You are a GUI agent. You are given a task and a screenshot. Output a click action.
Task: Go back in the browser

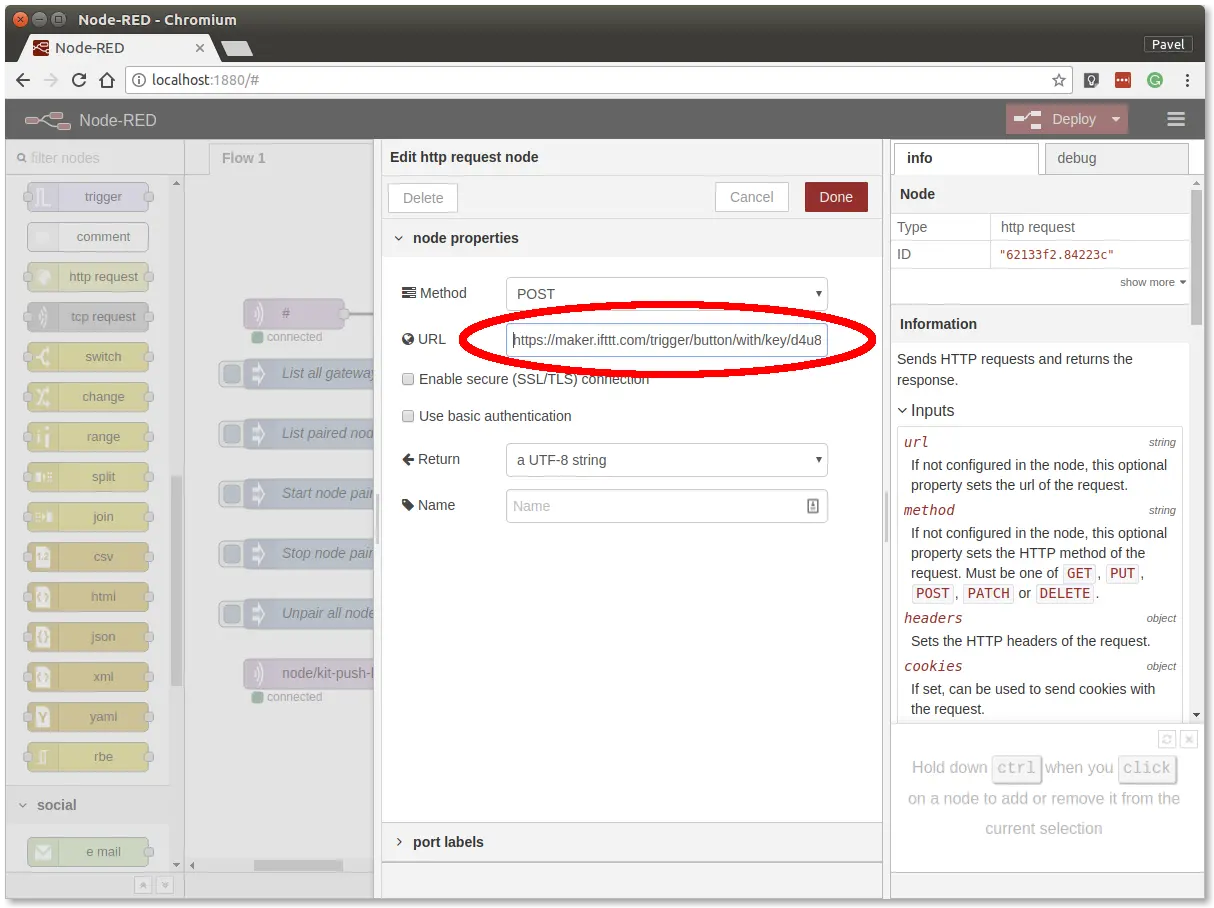coord(23,80)
